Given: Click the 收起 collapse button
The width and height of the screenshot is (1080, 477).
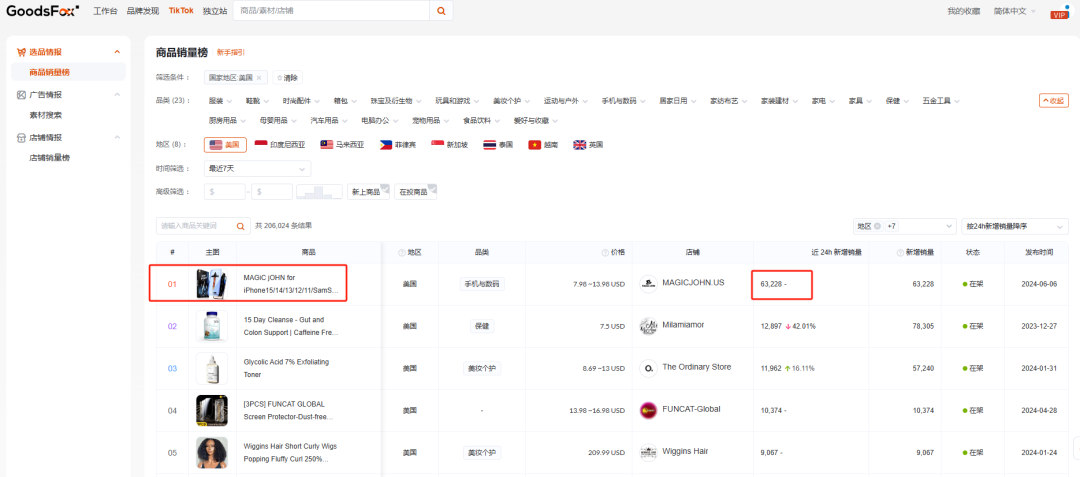Looking at the screenshot, I should 1053,100.
